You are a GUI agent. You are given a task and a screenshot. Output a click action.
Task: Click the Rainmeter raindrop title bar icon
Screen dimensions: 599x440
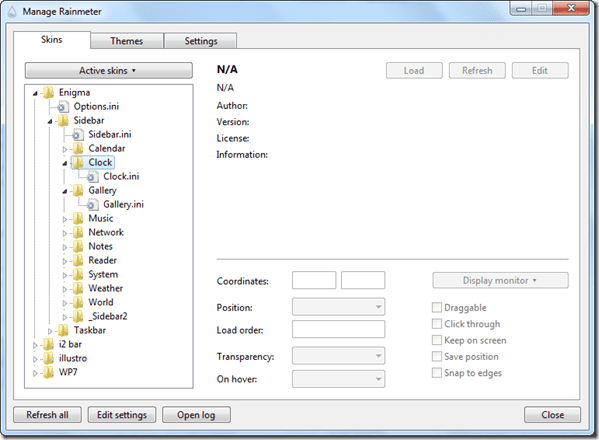[x=12, y=12]
